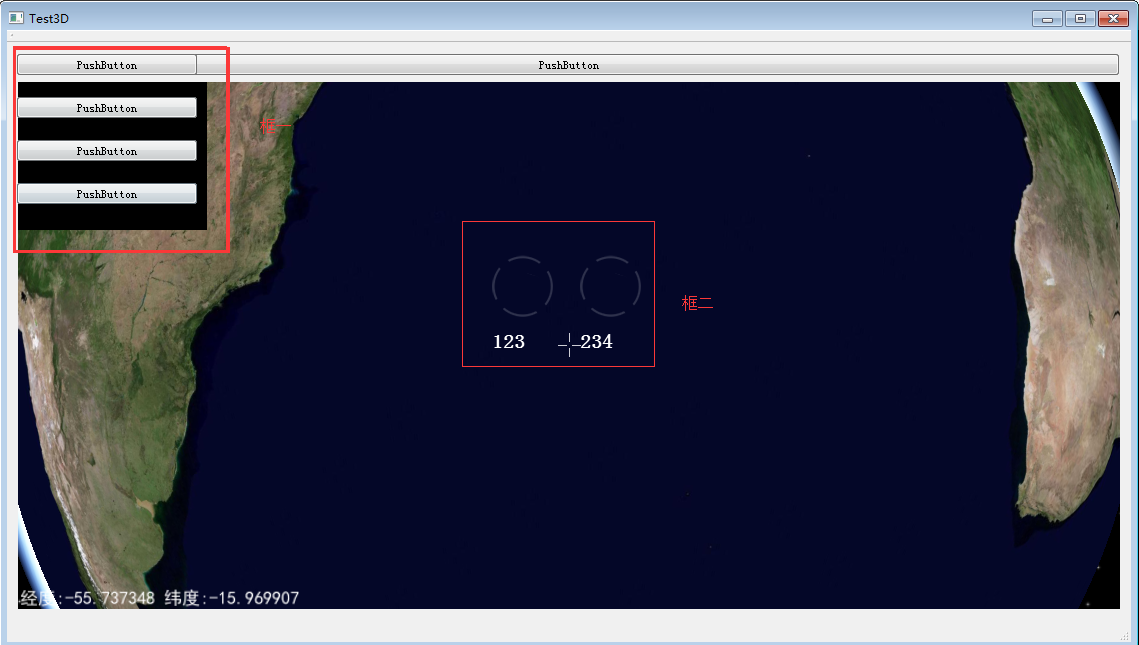Select the dashed circle above 234

coord(610,286)
